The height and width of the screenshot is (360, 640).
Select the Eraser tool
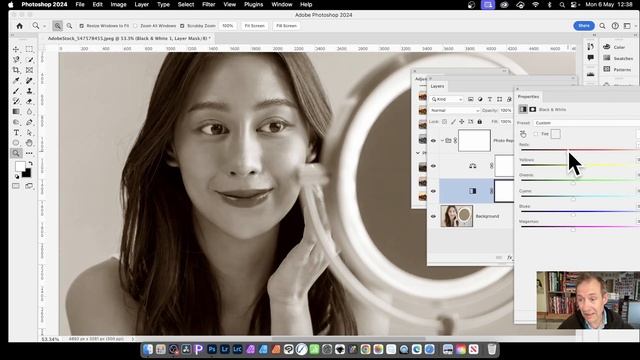point(29,101)
